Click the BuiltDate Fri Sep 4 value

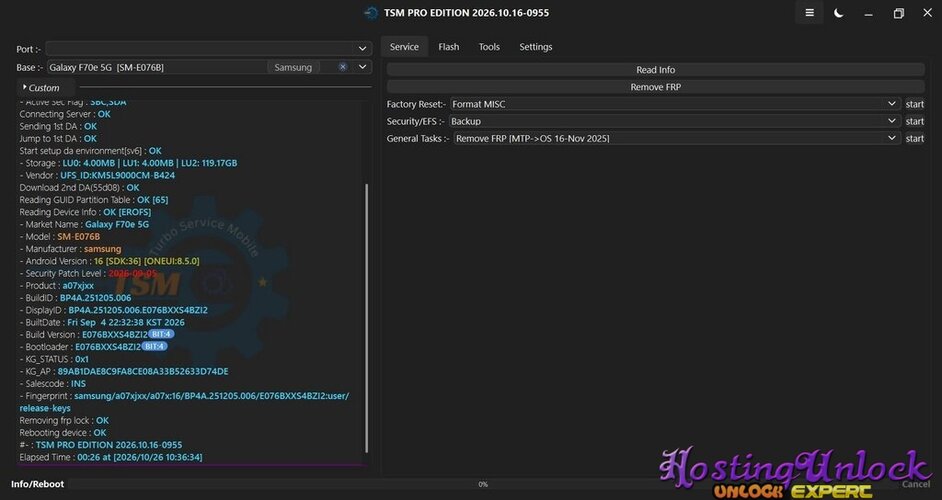(126, 322)
